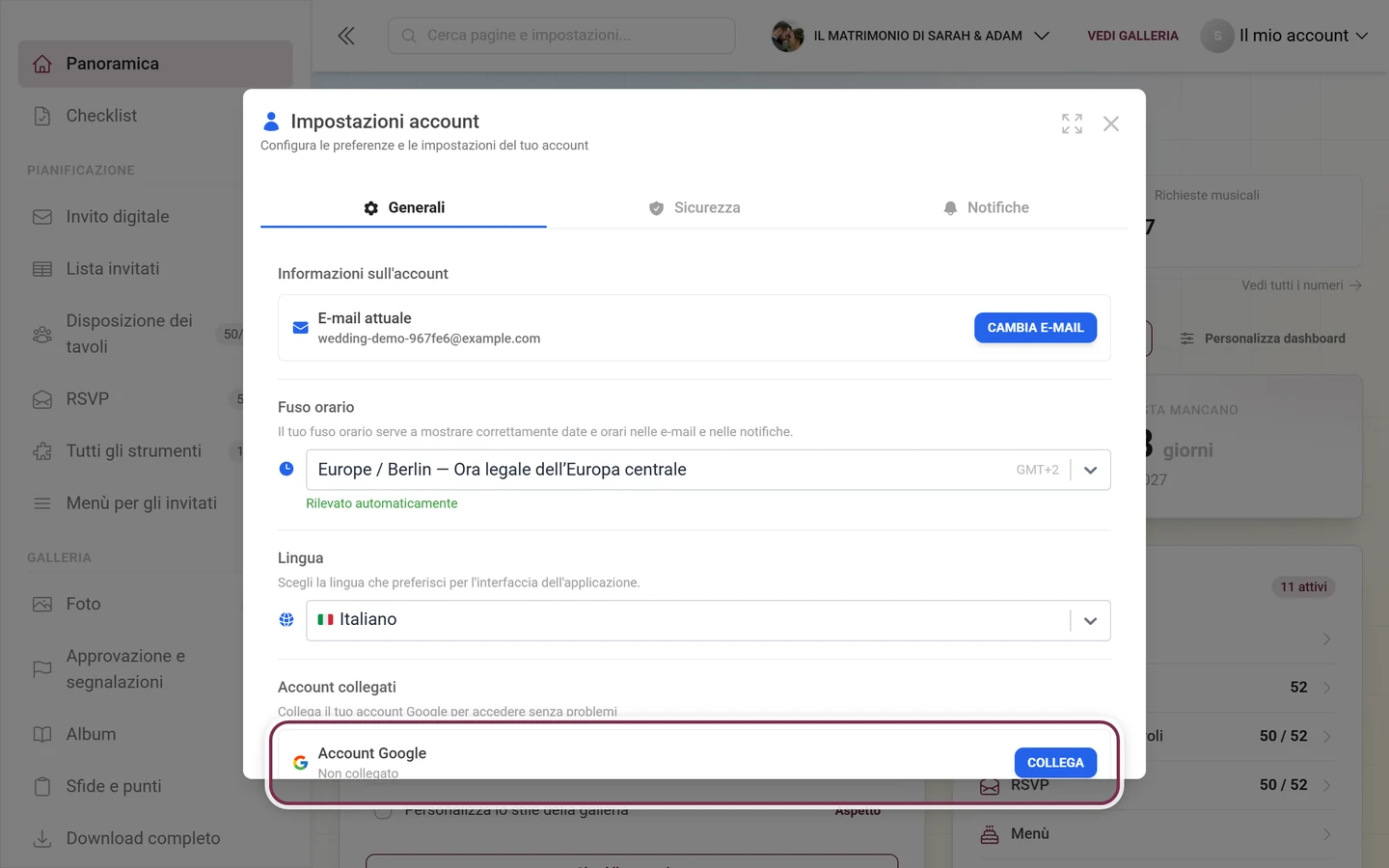Click Vedi tutti i numeri link

pyautogui.click(x=1301, y=285)
